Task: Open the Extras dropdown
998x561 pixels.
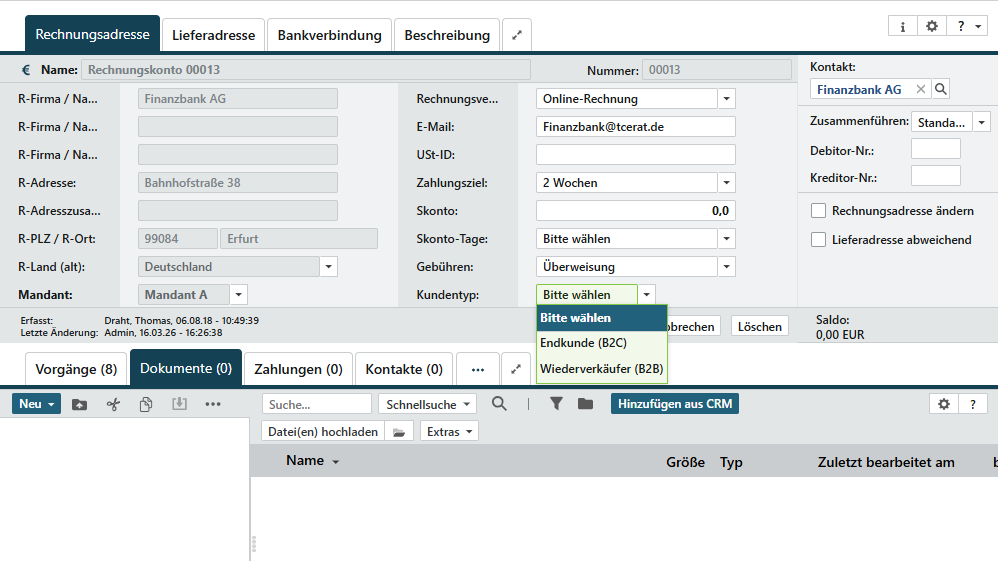Action: click(x=449, y=432)
